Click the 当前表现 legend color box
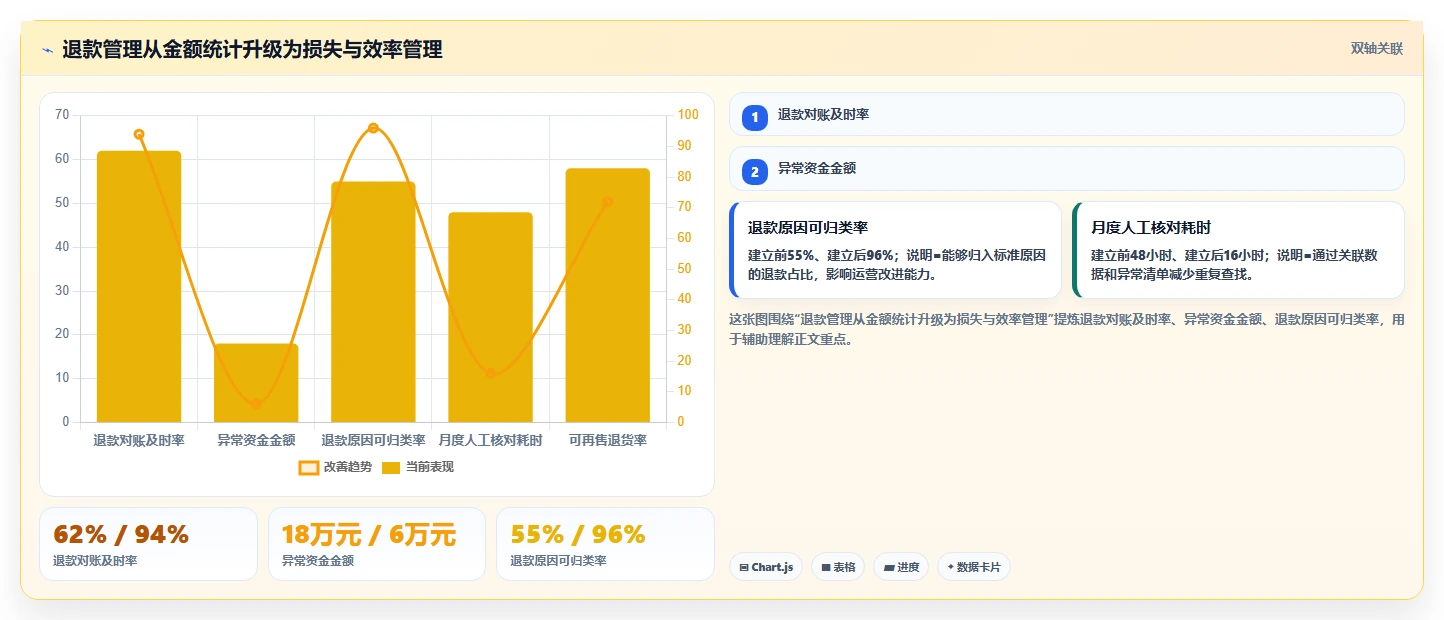The width and height of the screenshot is (1444, 620). click(x=391, y=467)
